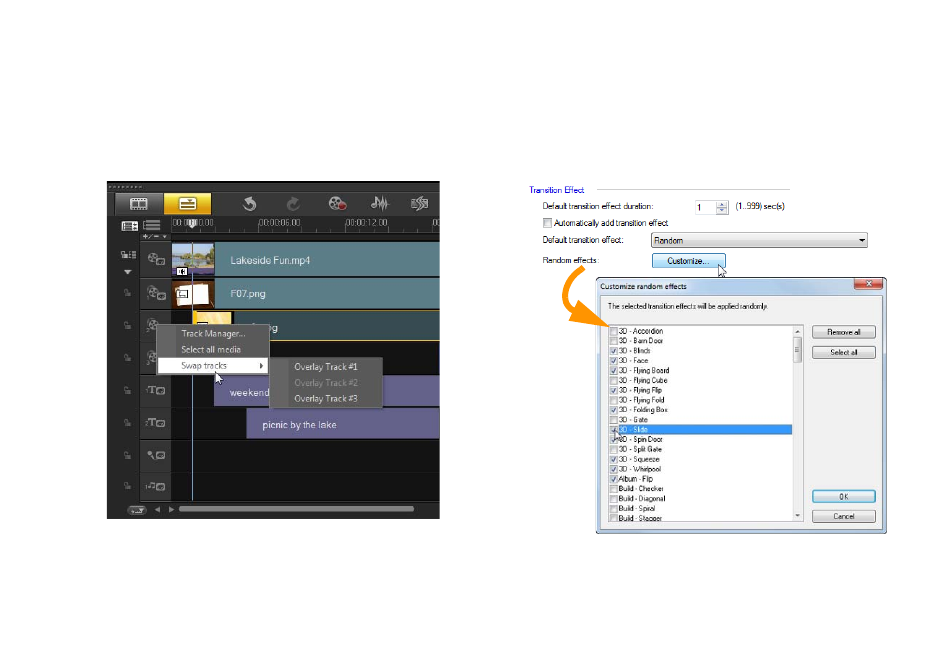The width and height of the screenshot is (948, 664).
Task: Select the F07.png overlay clip
Action: [305, 293]
